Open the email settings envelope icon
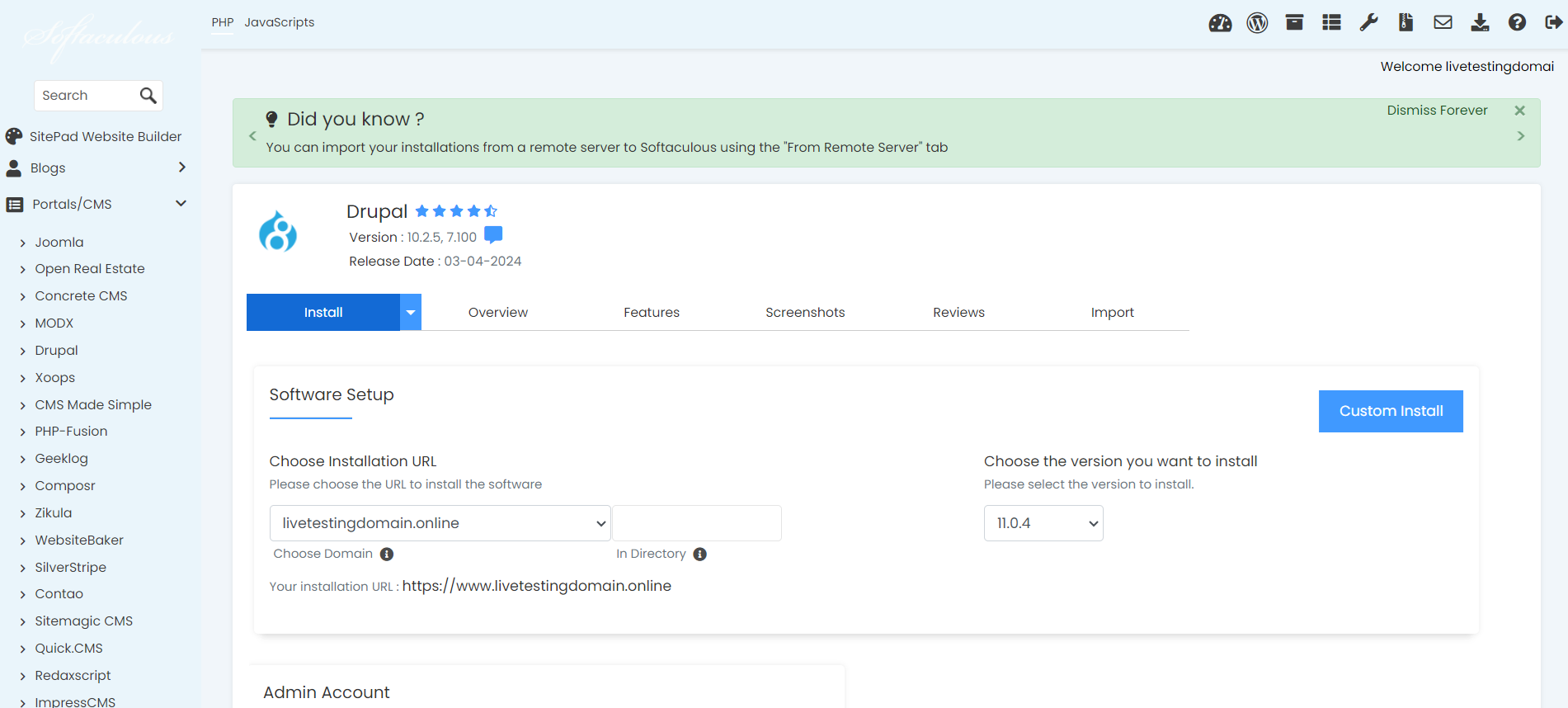 click(x=1443, y=22)
